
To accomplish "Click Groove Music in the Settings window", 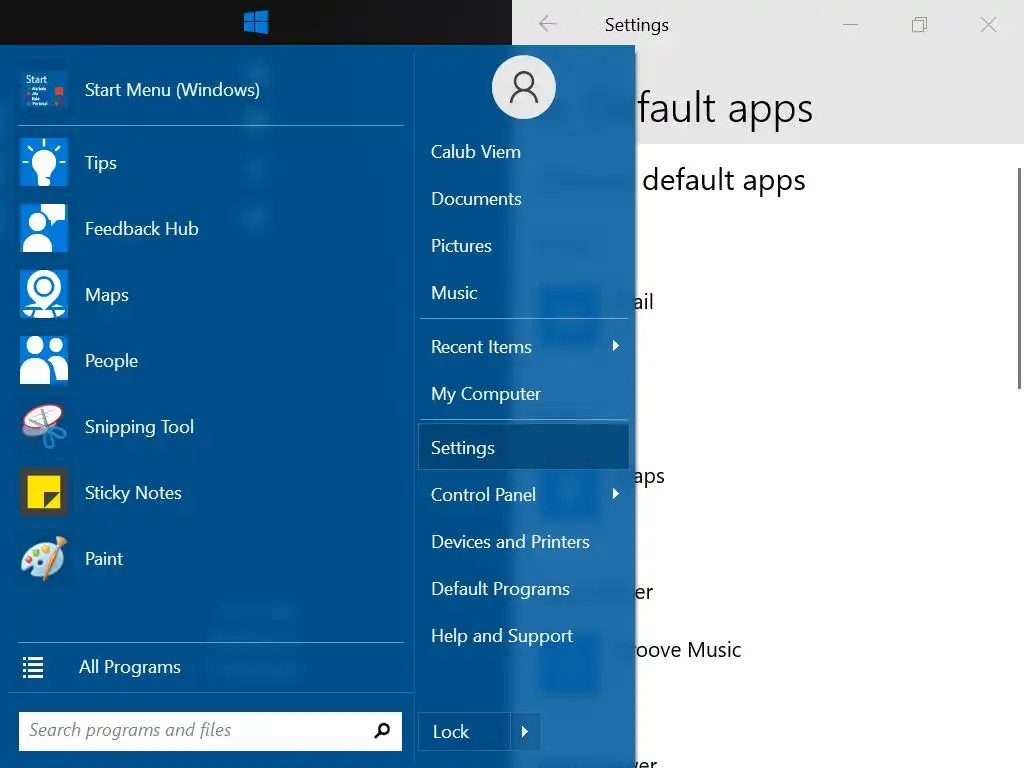I will click(x=688, y=650).
